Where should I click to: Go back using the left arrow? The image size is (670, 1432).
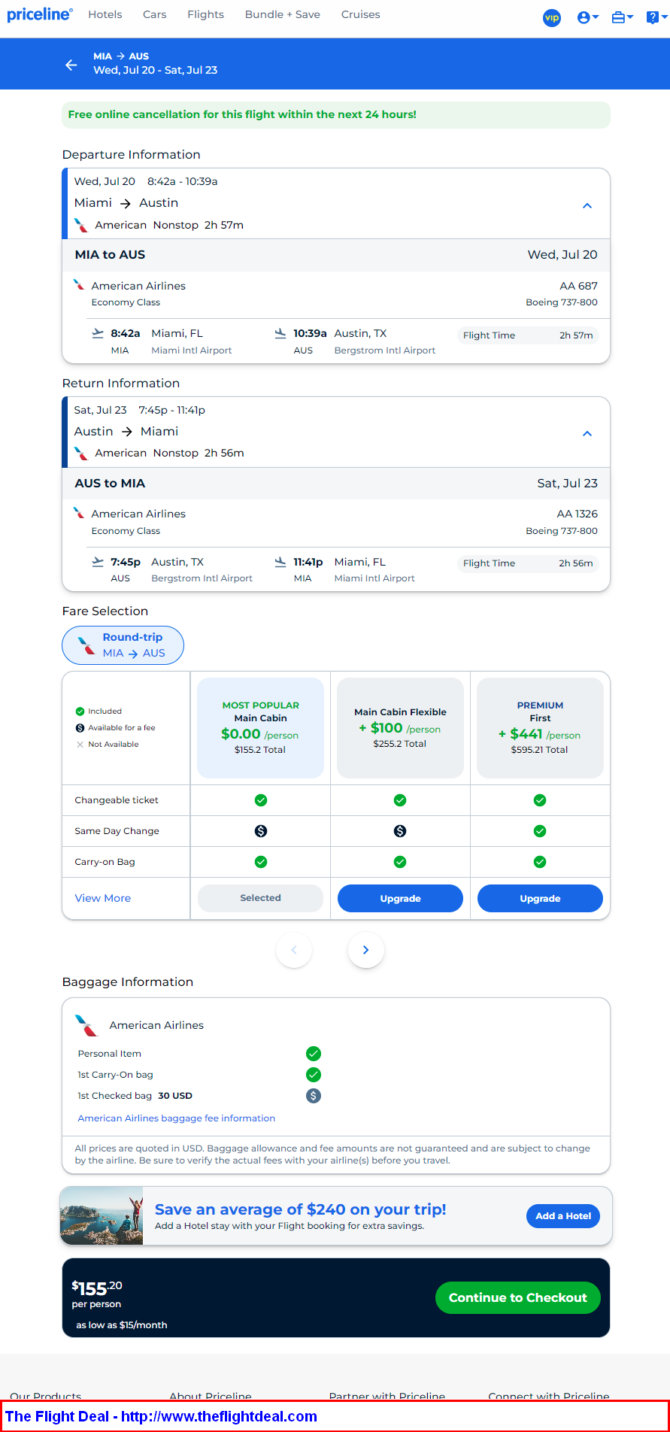click(71, 64)
